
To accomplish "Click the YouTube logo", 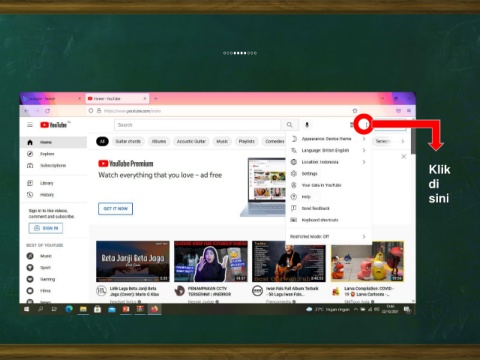I will (54, 125).
